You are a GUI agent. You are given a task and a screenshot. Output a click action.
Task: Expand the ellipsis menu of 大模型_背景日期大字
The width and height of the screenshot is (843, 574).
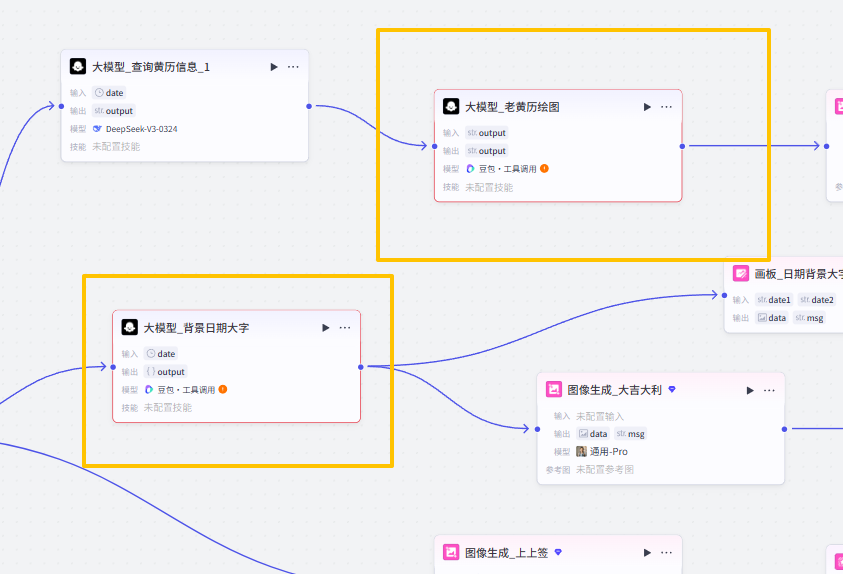click(x=345, y=328)
